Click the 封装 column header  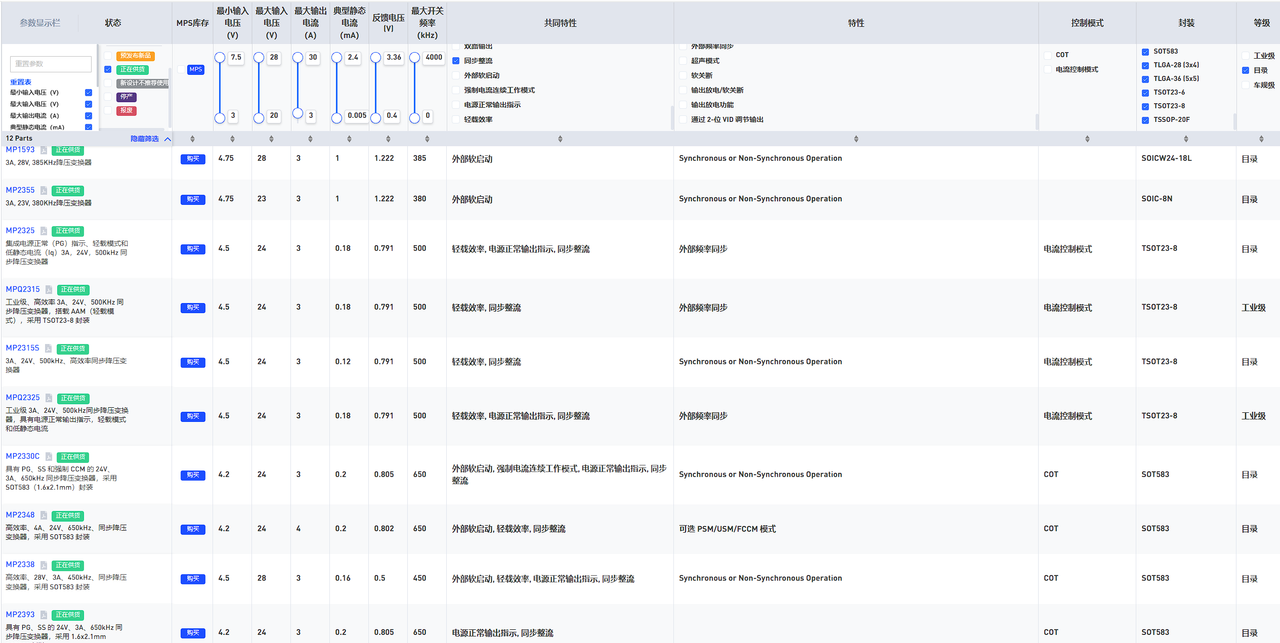click(x=1186, y=22)
